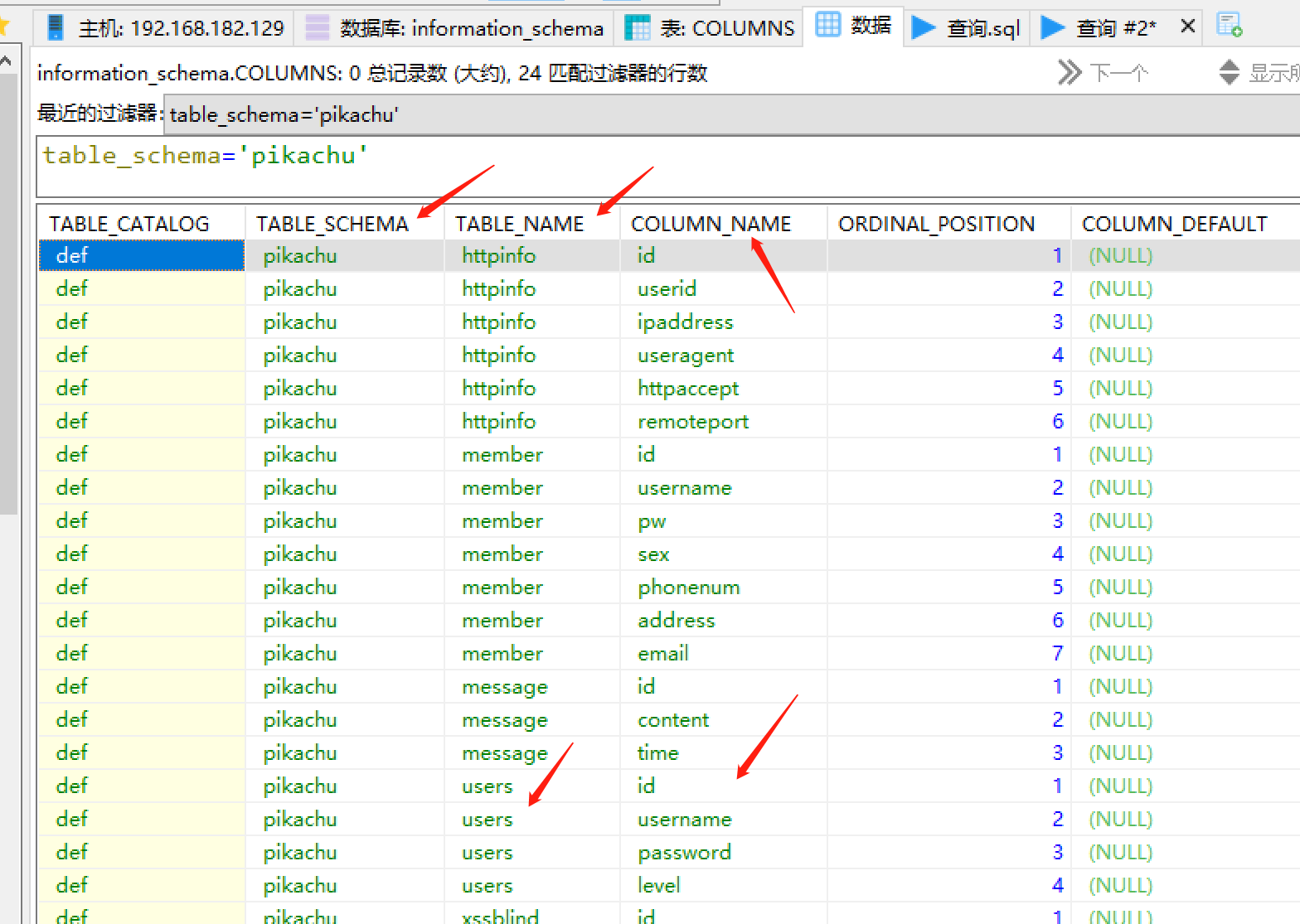
Task: Select the def cell in the phonenum row
Action: click(x=142, y=587)
